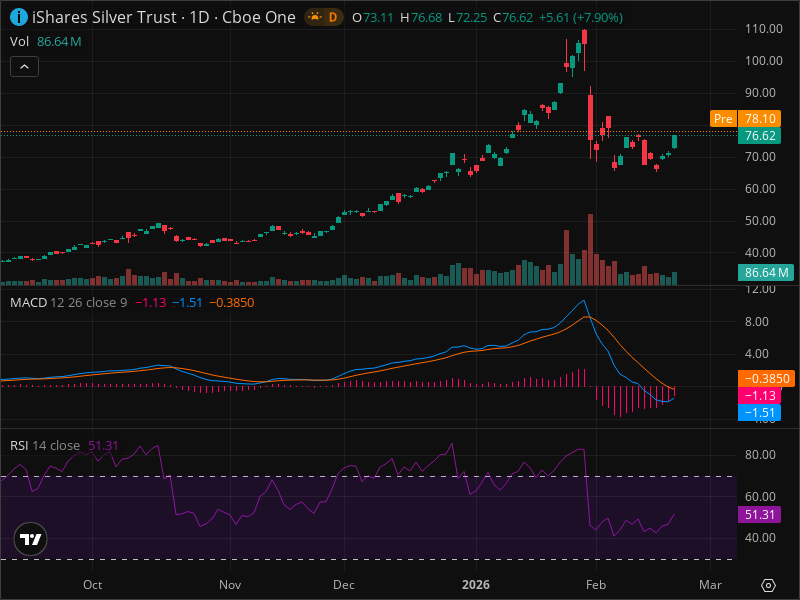Click the high price value 76.68
Screen dimensions: 800x600
click(427, 18)
